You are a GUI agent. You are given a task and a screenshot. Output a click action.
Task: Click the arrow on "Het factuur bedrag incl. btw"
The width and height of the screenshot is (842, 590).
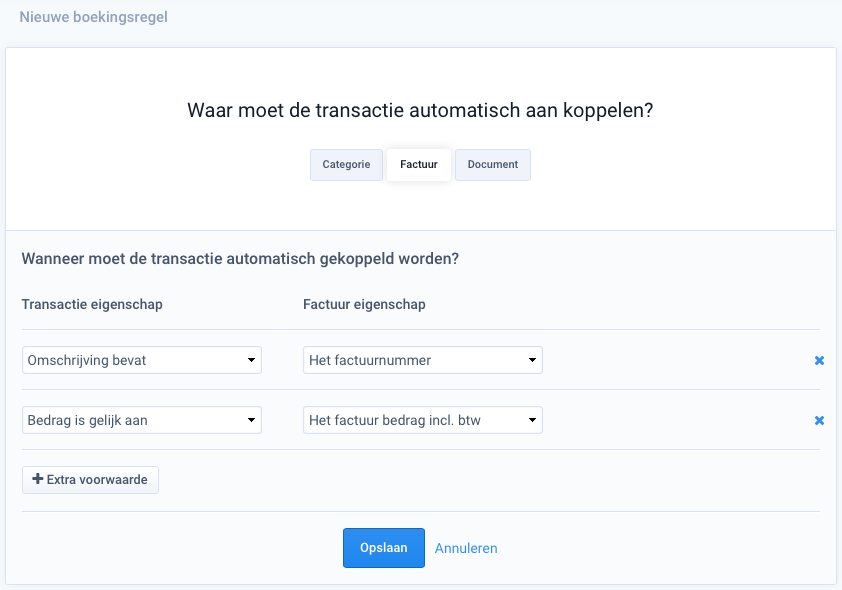tap(531, 420)
